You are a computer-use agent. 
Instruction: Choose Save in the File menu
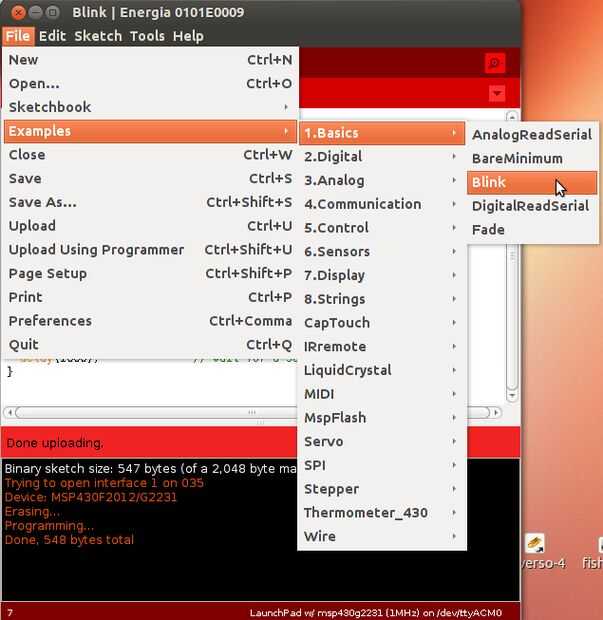click(150, 178)
